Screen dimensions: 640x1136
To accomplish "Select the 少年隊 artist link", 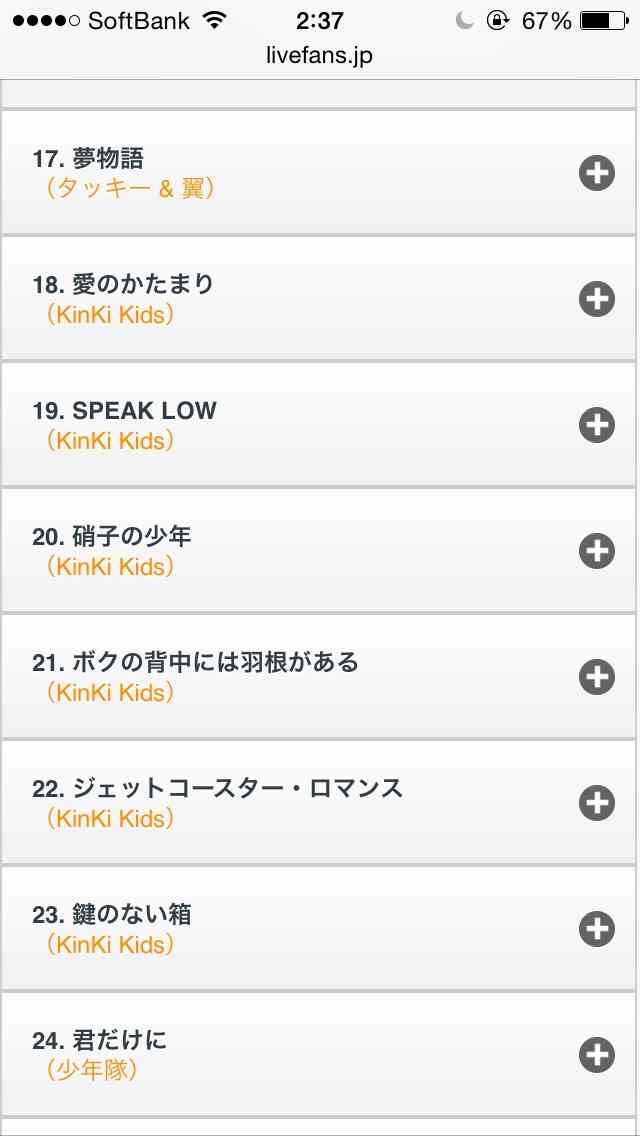I will pyautogui.click(x=92, y=1071).
